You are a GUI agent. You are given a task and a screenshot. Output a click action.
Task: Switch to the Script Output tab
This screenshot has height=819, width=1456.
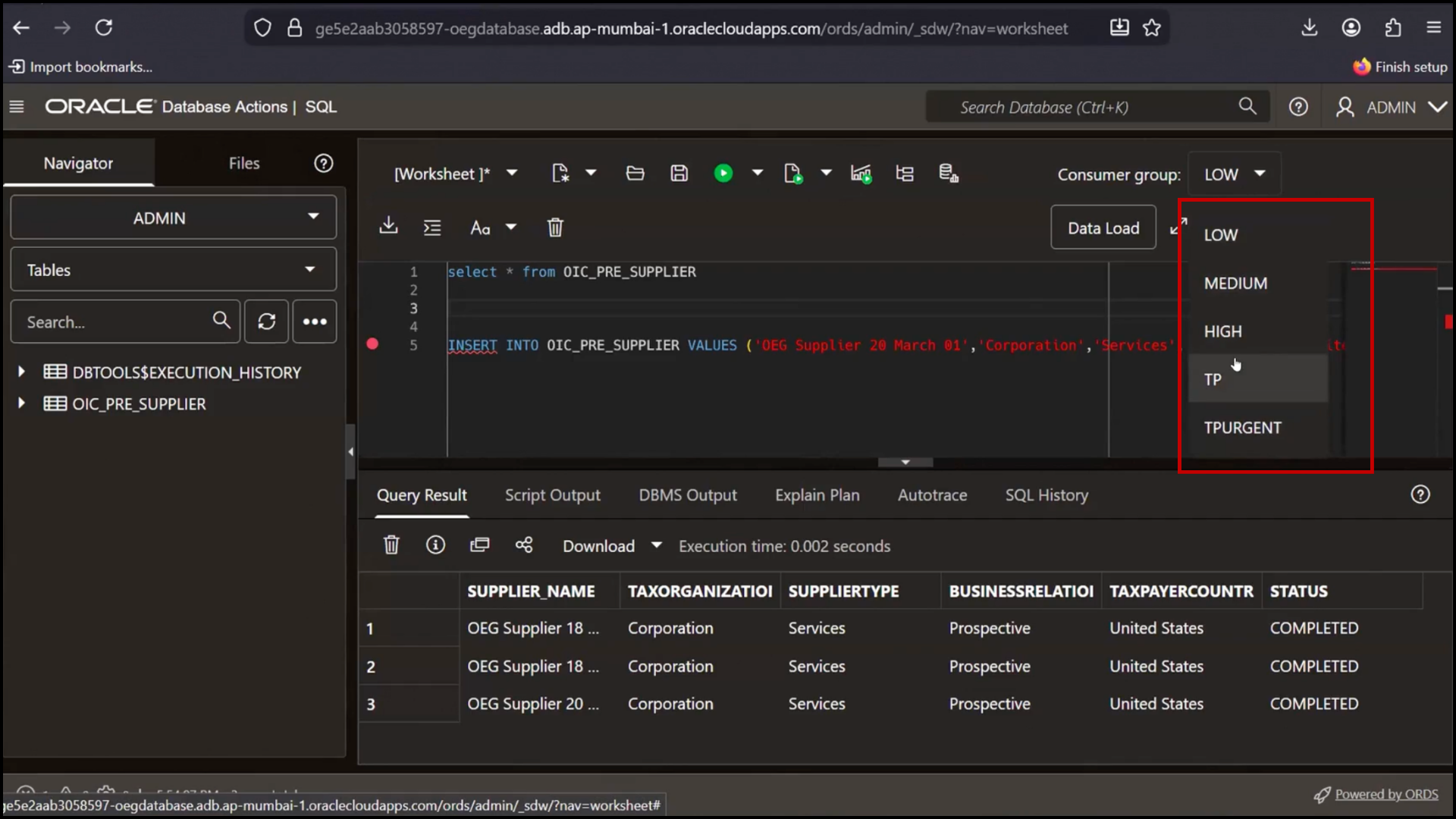553,495
